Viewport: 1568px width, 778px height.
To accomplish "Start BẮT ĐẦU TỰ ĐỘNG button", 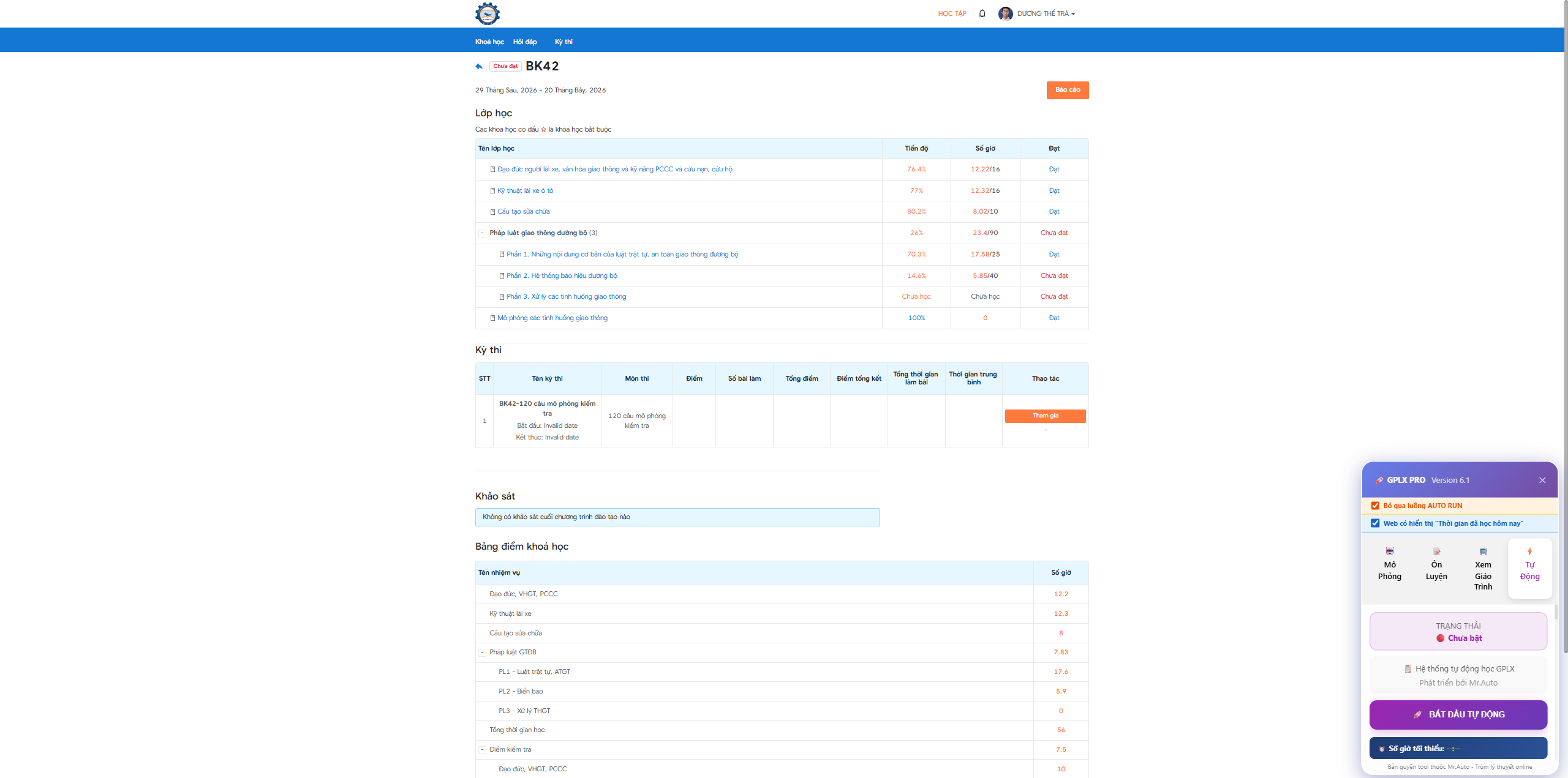I will [x=1458, y=714].
